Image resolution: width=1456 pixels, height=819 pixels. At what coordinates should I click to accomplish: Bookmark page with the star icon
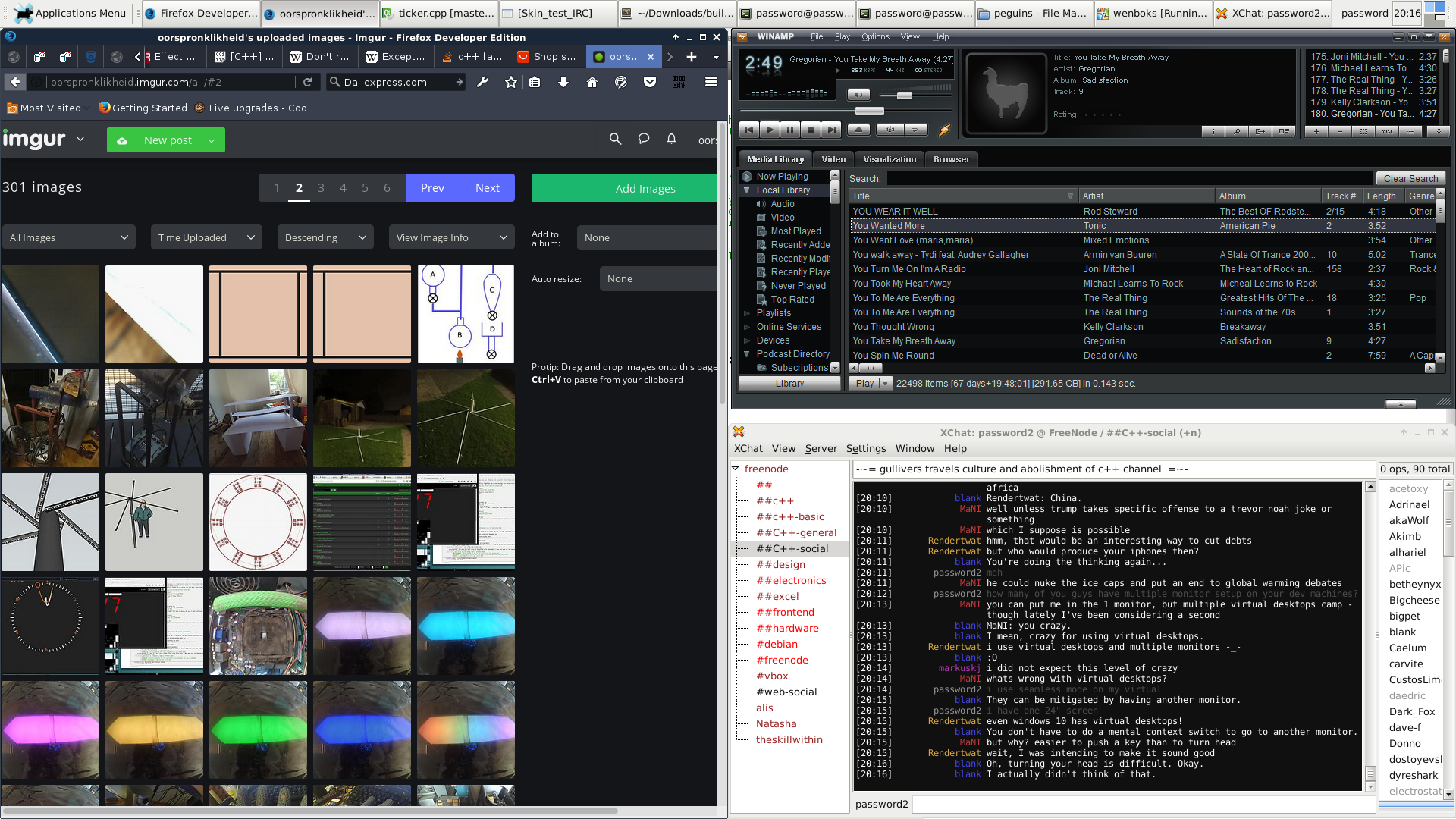[510, 82]
